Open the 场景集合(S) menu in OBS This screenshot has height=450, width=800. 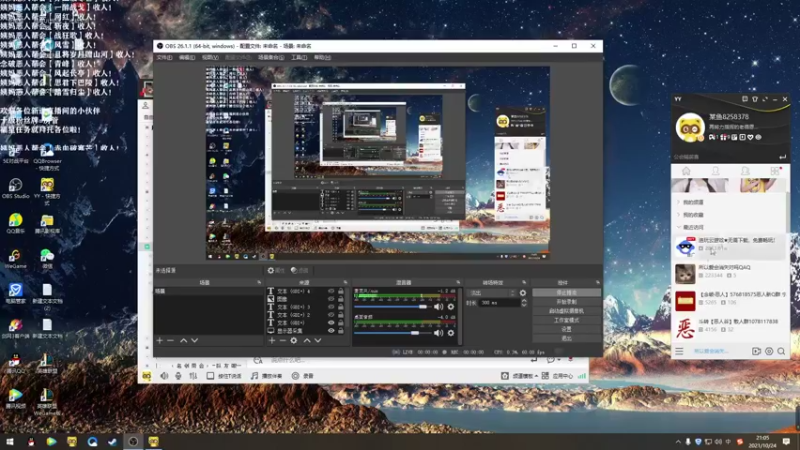tap(271, 58)
